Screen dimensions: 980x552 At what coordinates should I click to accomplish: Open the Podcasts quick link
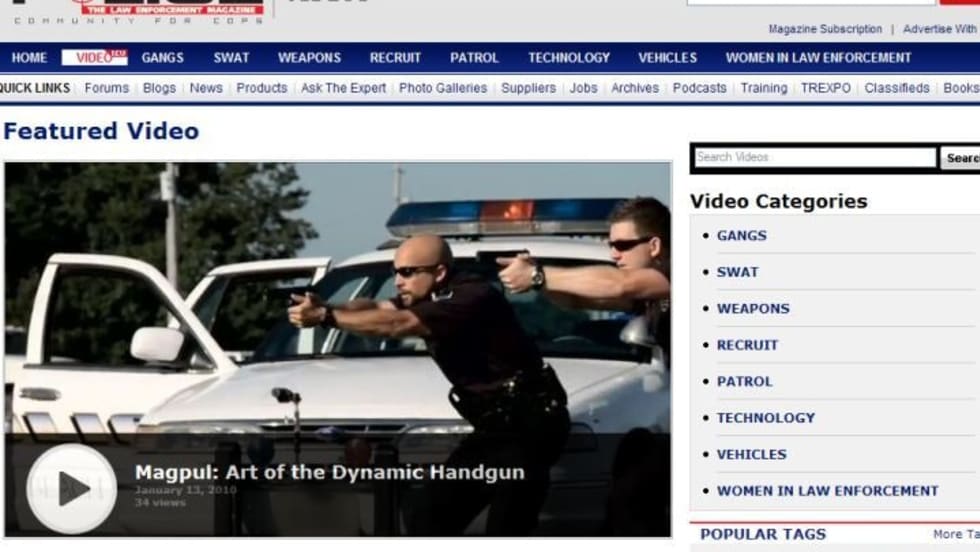[x=699, y=88]
